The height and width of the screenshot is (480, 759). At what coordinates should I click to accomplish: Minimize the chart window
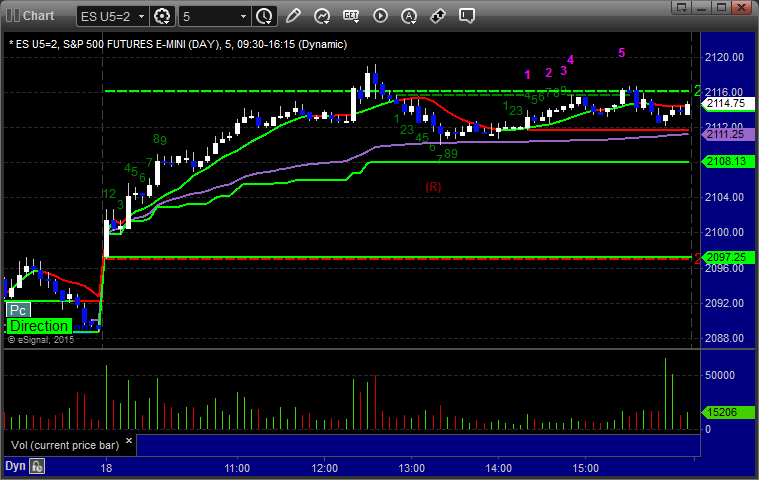click(x=702, y=7)
